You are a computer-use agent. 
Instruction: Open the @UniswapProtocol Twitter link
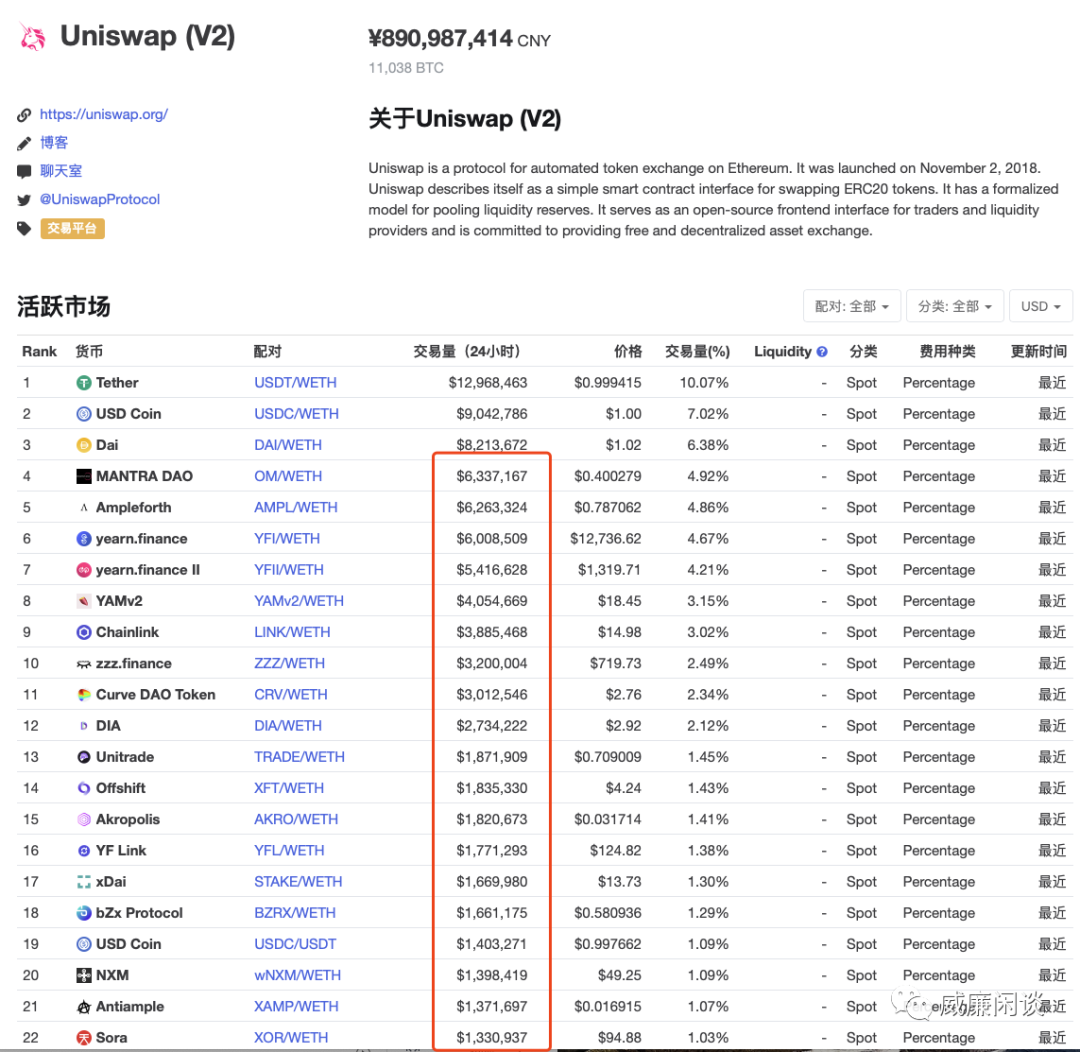pos(100,200)
